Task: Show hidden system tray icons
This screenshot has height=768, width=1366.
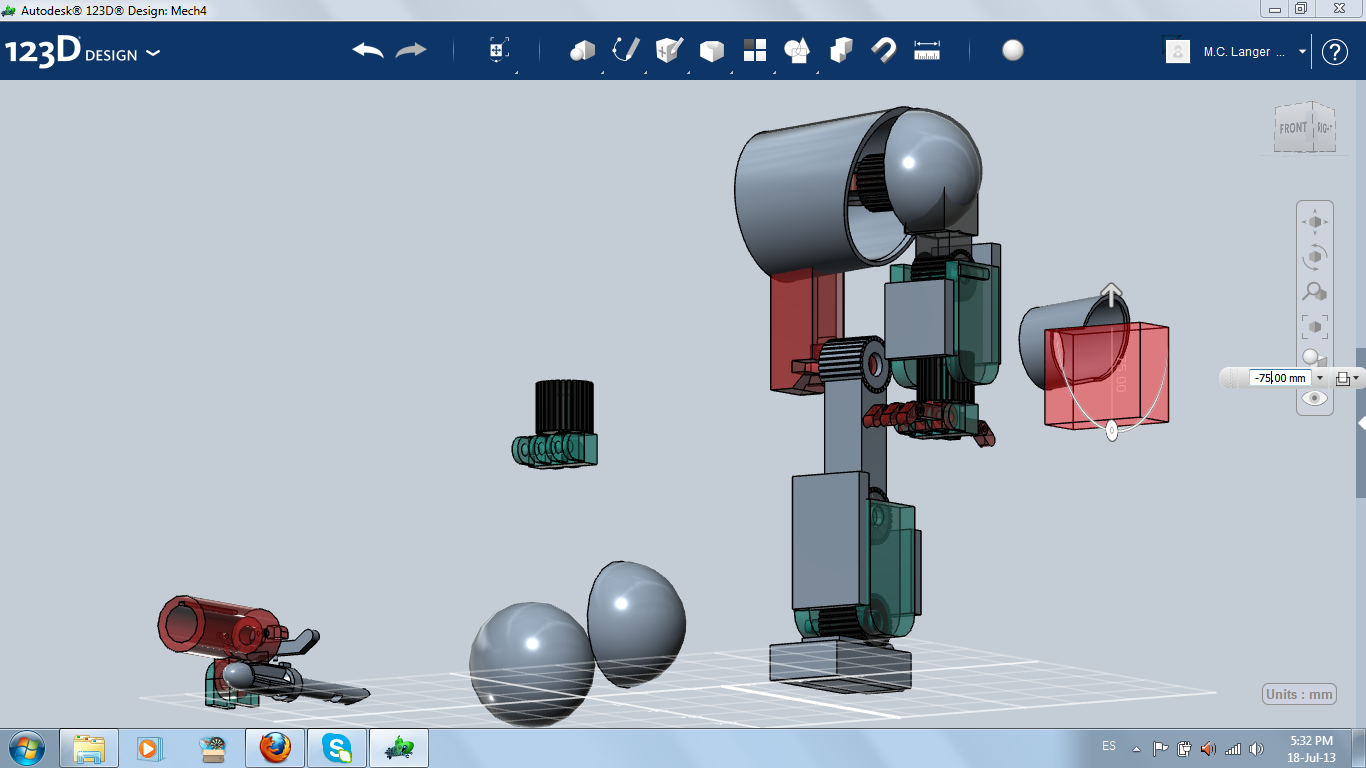Action: 1136,748
